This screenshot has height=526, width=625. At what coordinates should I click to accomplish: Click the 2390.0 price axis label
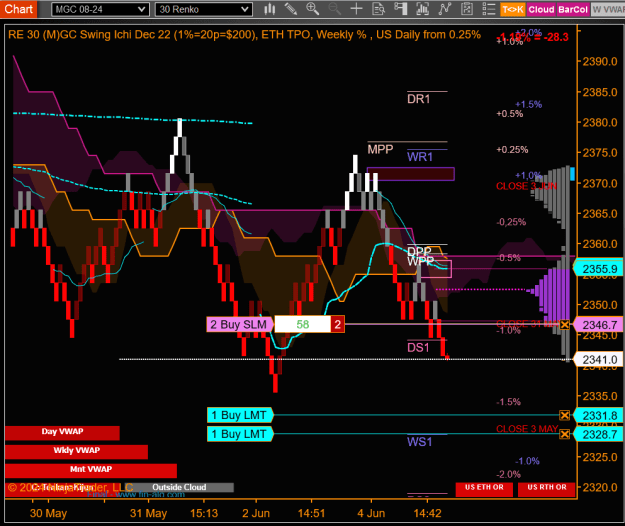point(600,61)
